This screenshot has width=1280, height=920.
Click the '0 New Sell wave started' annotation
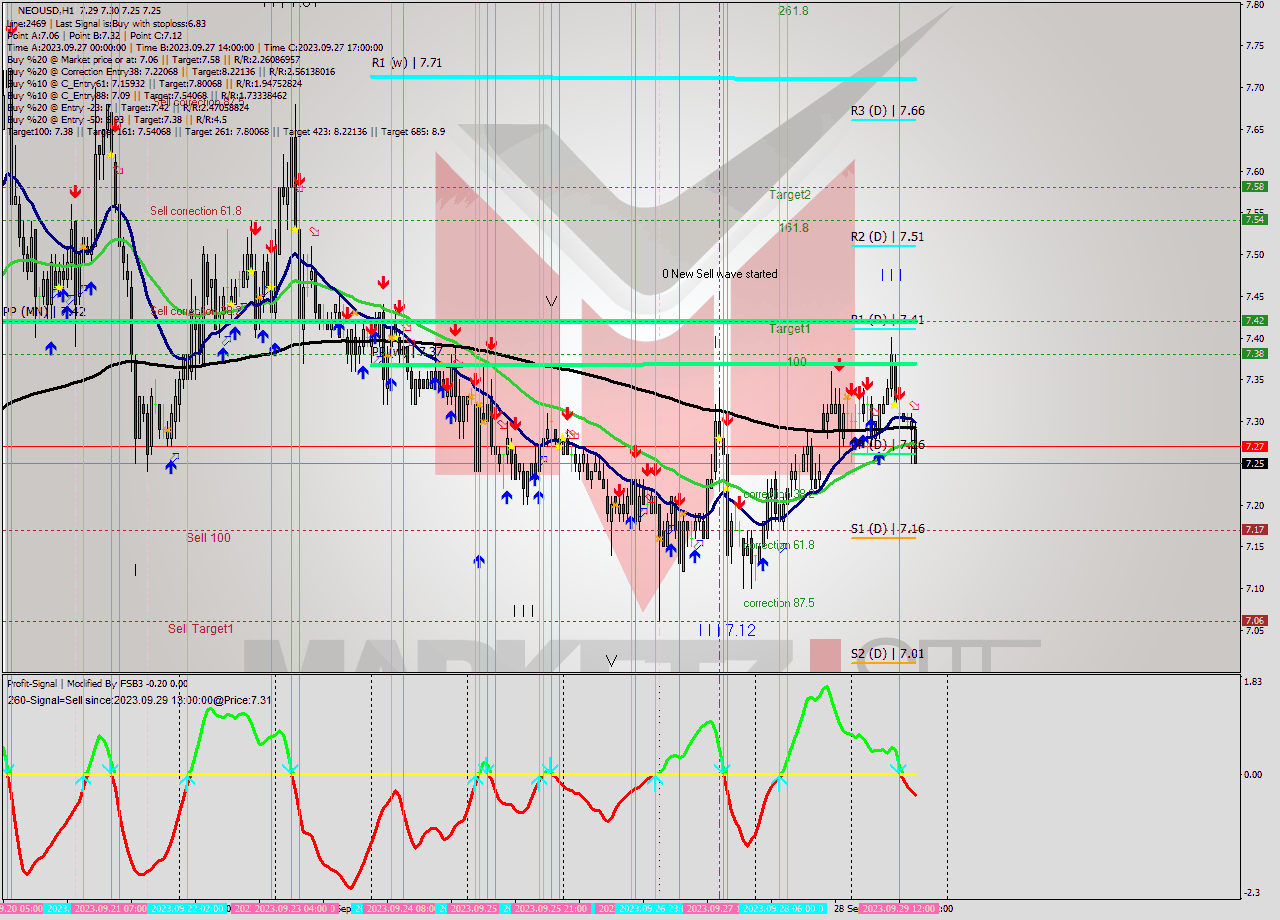click(x=720, y=274)
